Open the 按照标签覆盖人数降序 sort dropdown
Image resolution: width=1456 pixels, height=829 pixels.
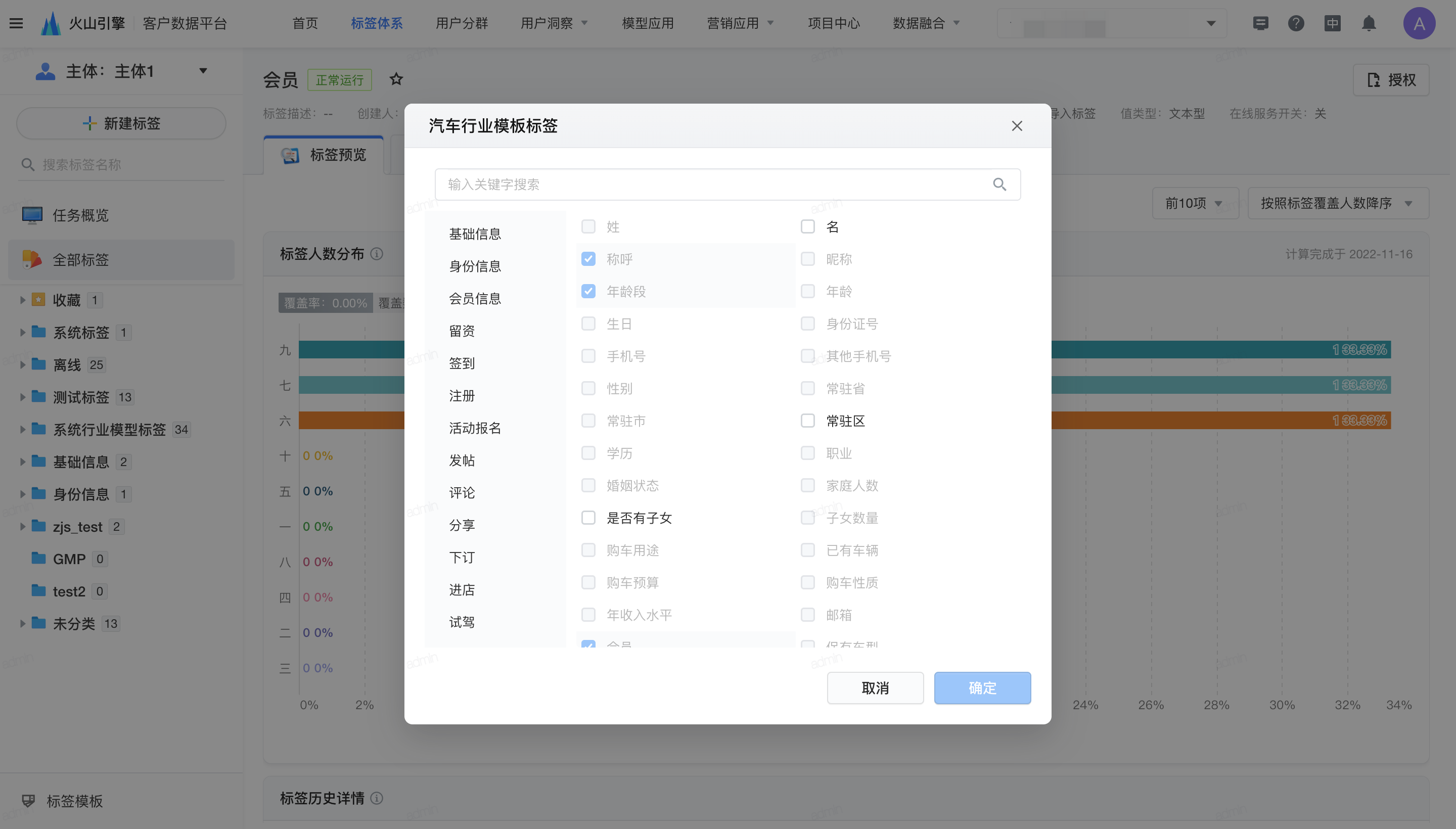(x=1338, y=203)
